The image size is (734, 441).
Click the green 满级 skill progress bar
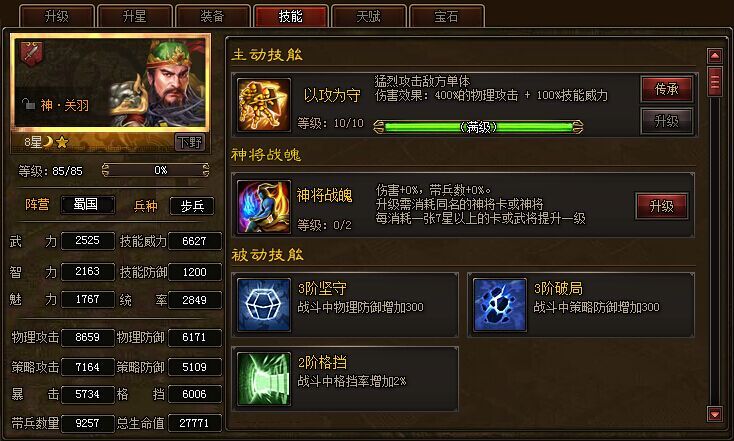click(x=478, y=127)
